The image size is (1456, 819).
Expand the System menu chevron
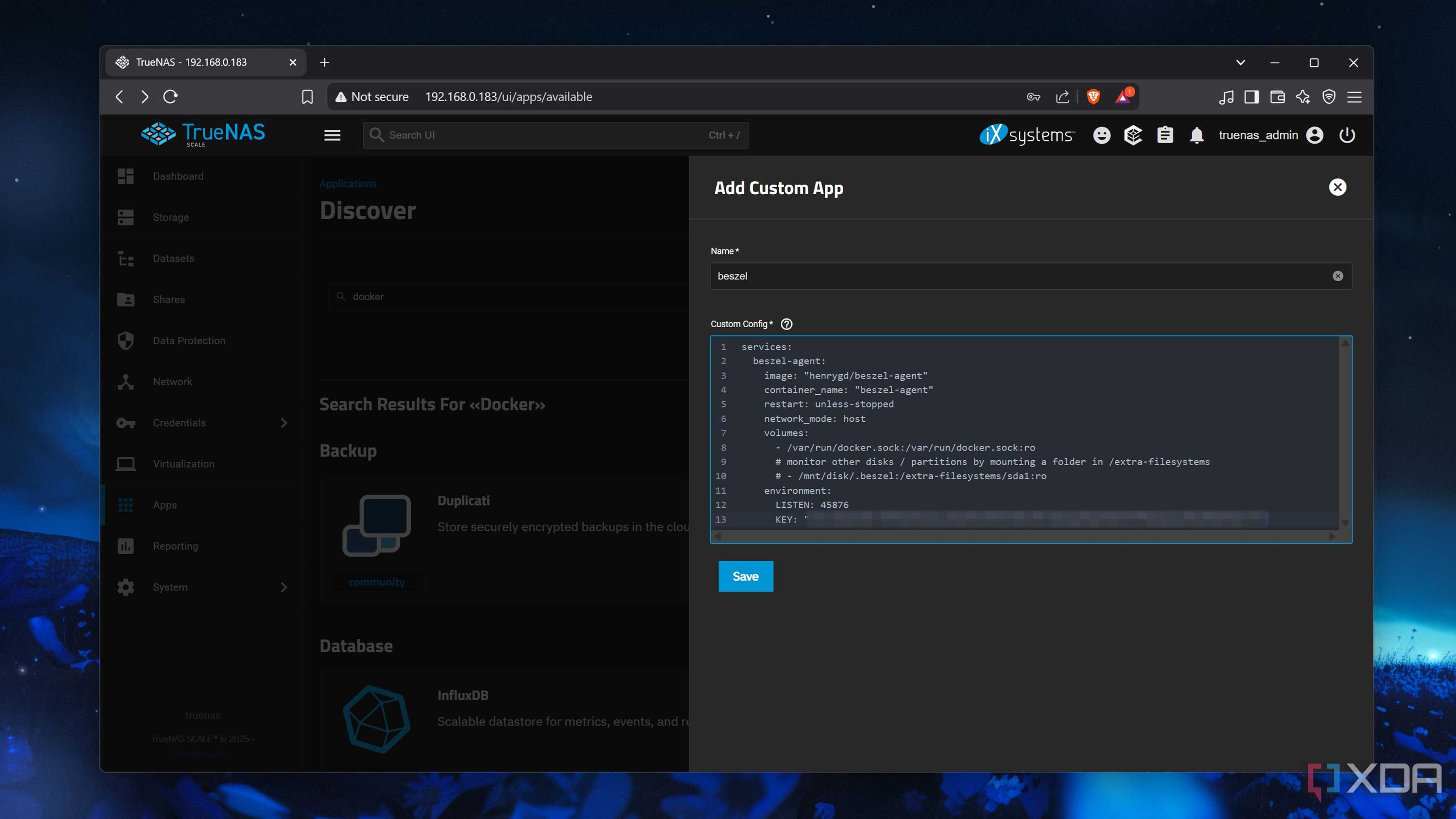click(284, 587)
